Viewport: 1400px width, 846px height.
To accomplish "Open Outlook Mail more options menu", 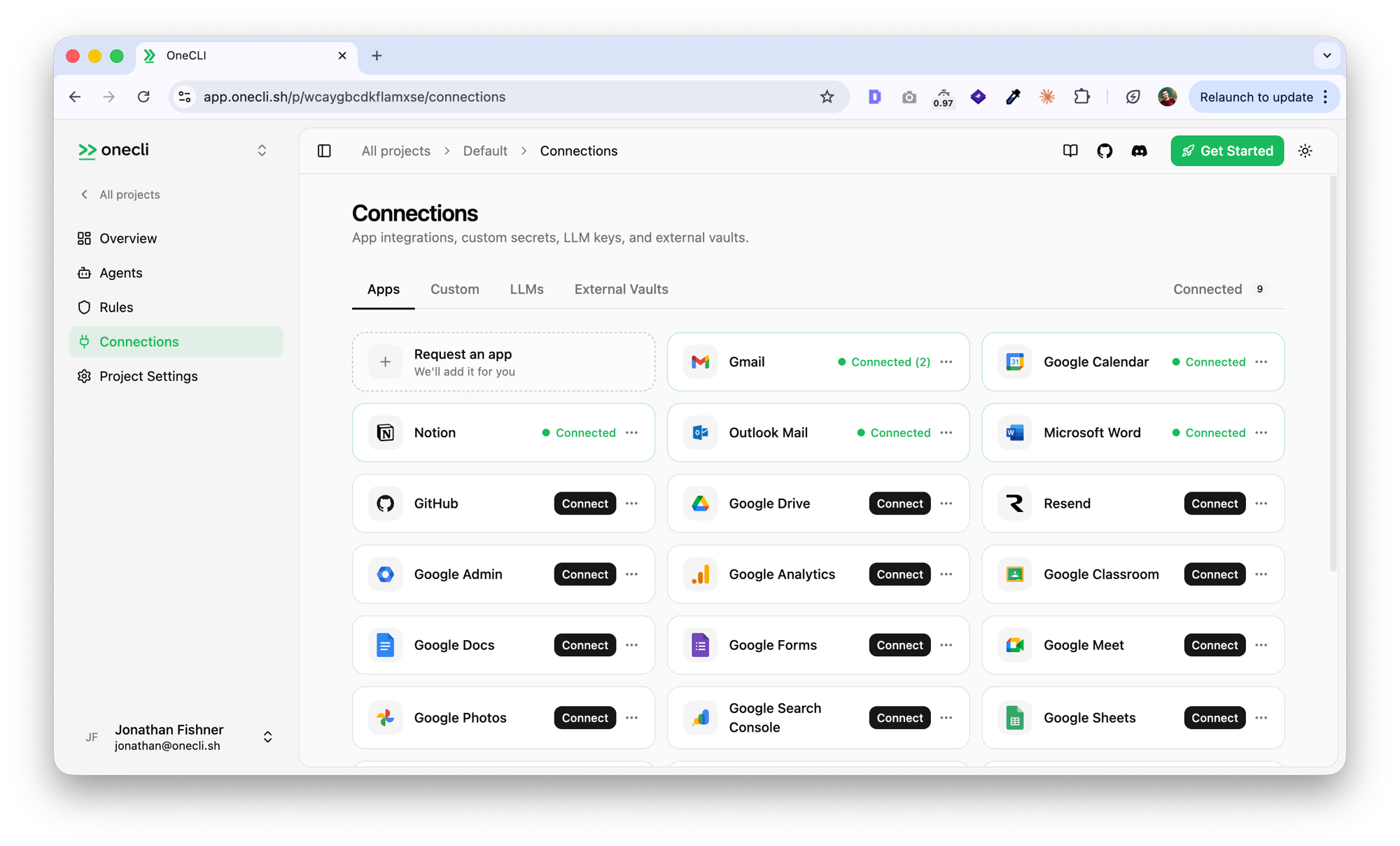I will point(946,433).
